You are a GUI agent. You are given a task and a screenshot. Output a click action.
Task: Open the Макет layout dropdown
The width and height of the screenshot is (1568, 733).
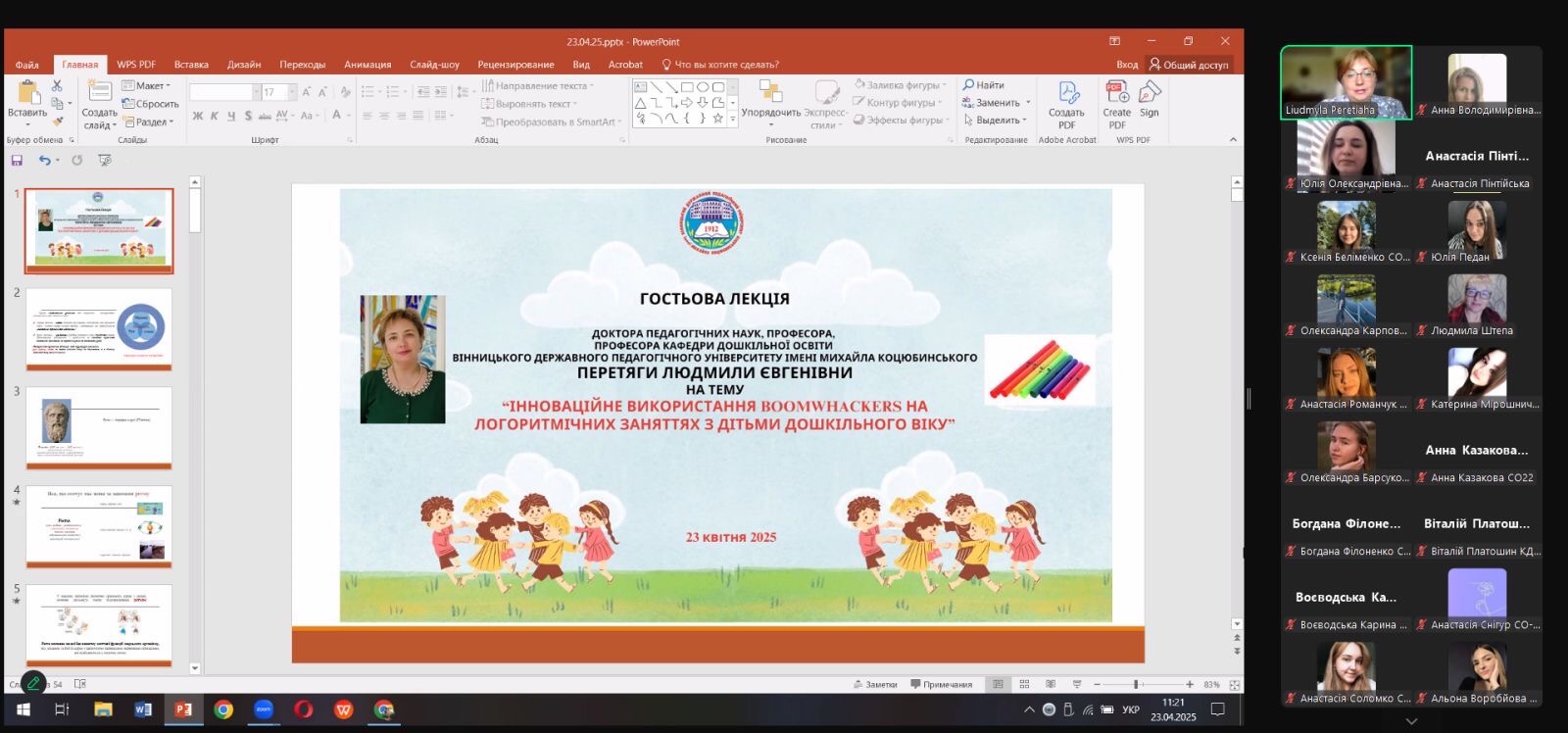pyautogui.click(x=146, y=85)
